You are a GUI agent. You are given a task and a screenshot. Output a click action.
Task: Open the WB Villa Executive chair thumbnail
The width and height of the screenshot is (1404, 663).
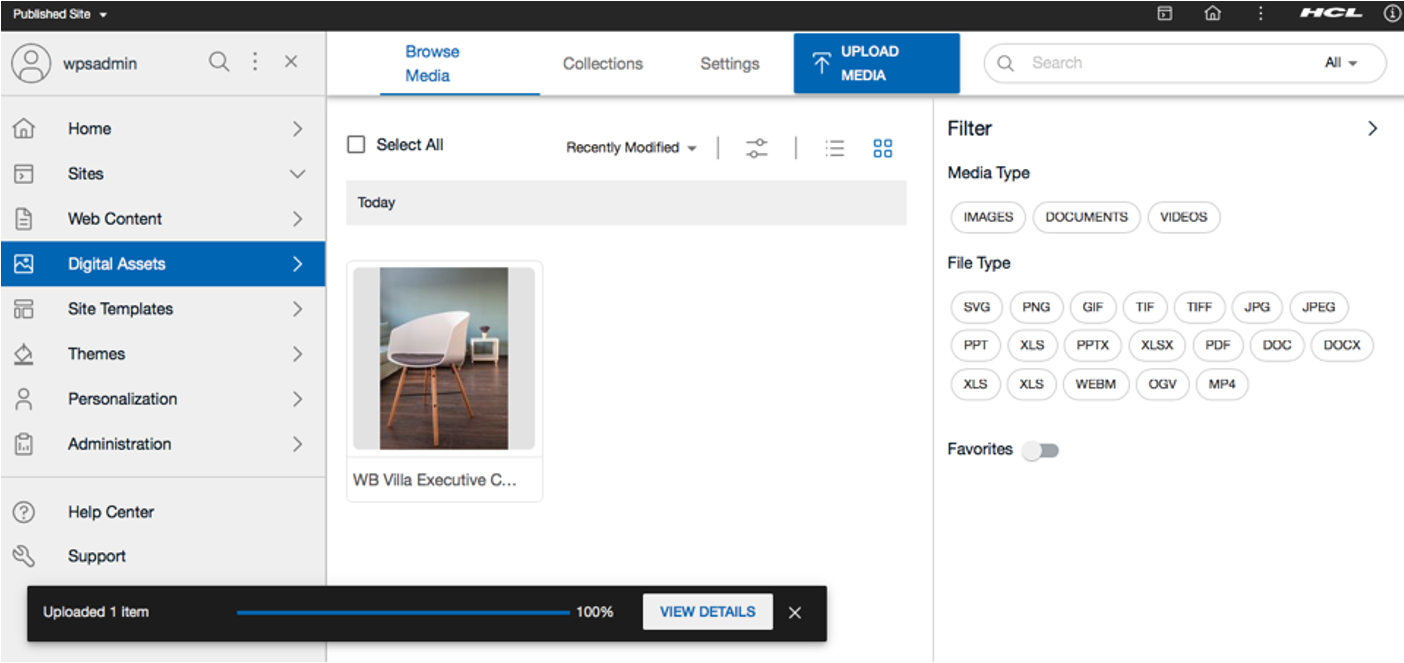click(444, 359)
